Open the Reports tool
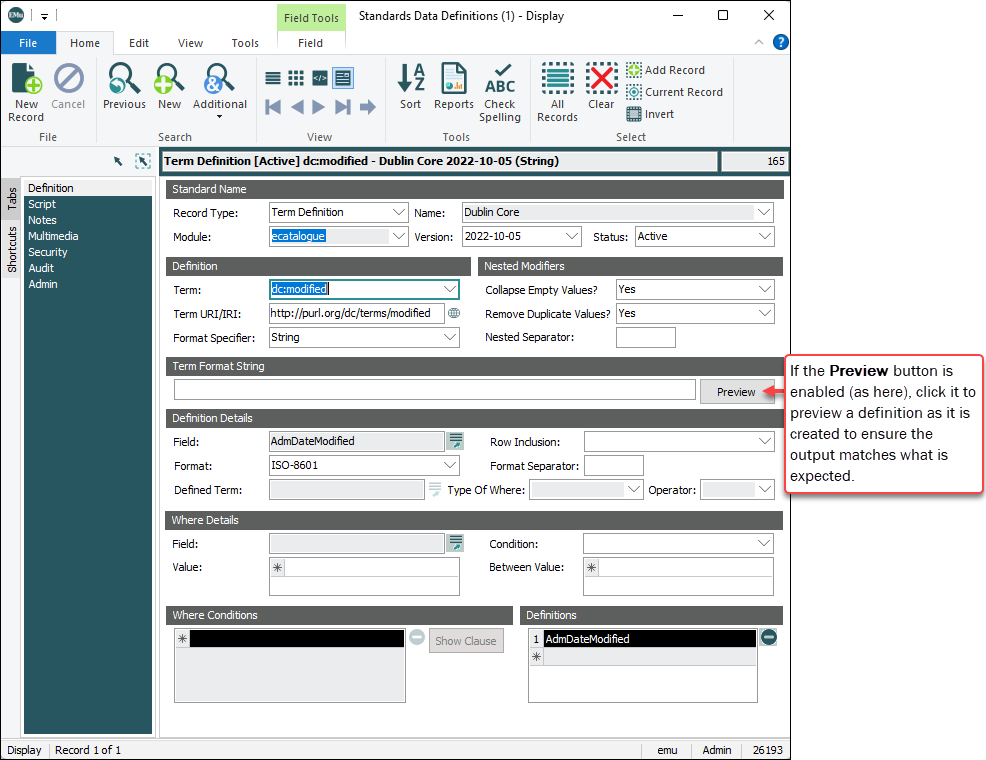 tap(453, 86)
